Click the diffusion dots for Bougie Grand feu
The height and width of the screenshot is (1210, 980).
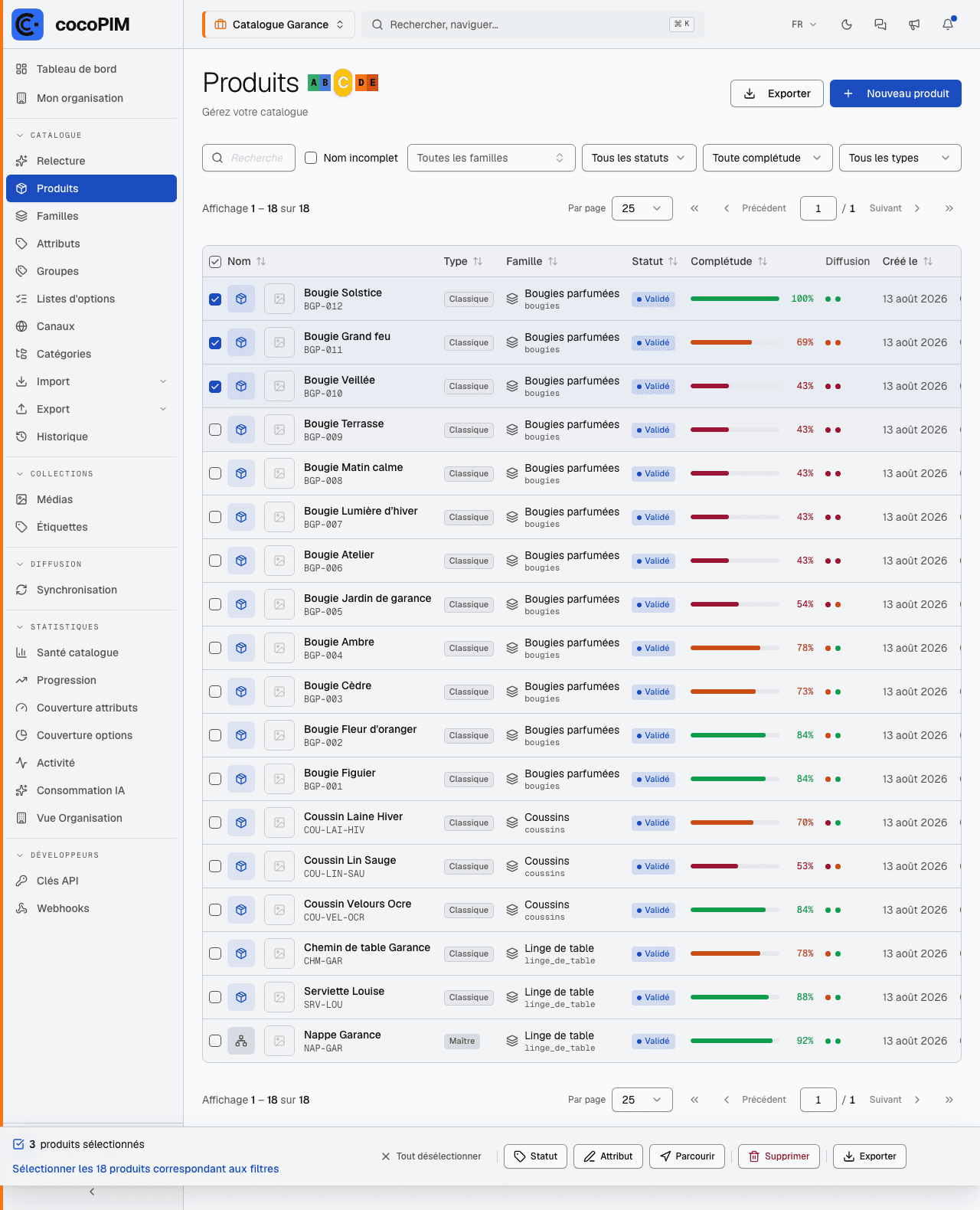point(833,342)
